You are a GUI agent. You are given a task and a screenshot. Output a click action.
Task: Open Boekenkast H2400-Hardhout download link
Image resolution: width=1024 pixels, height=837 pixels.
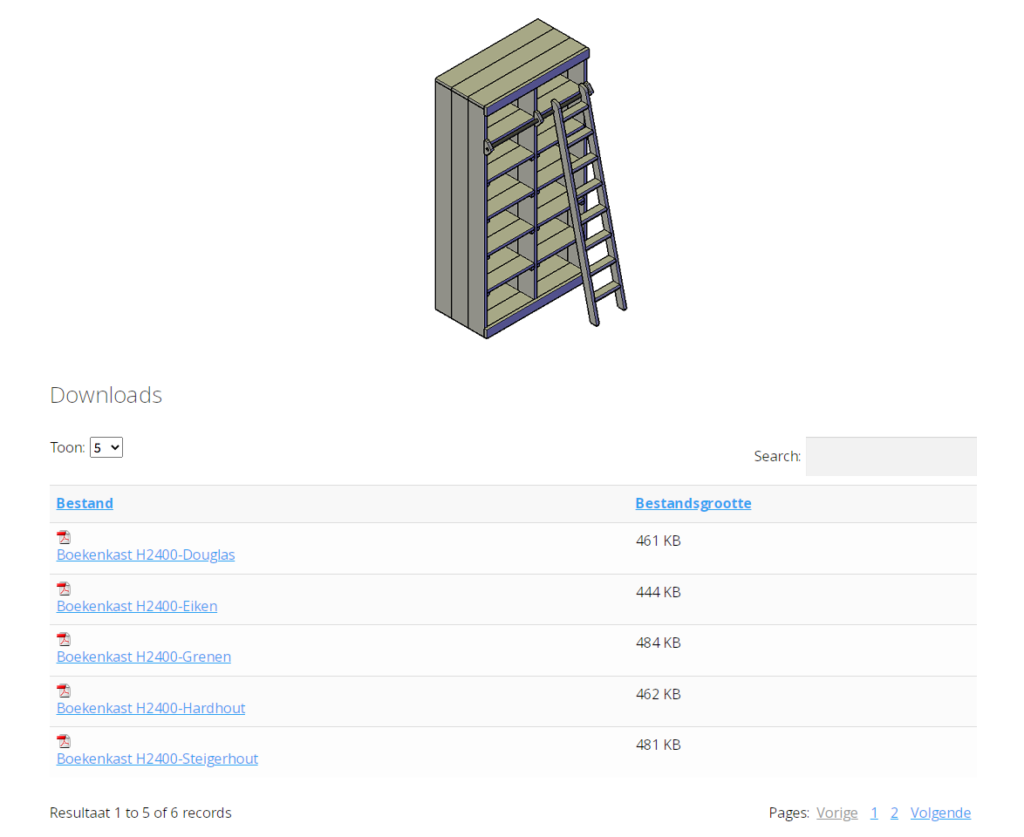pos(151,708)
